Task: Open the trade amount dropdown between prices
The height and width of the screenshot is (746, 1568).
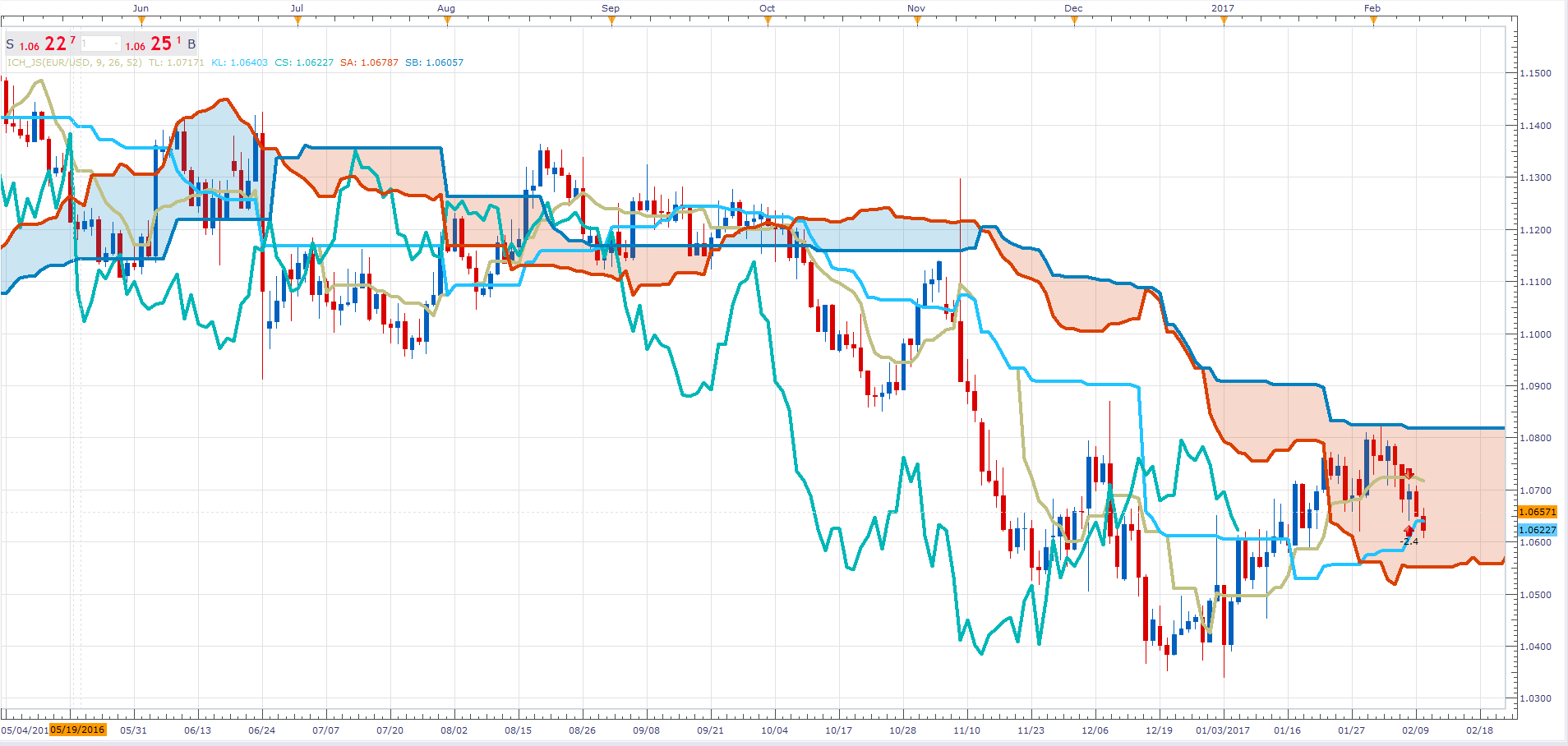Action: click(x=100, y=44)
